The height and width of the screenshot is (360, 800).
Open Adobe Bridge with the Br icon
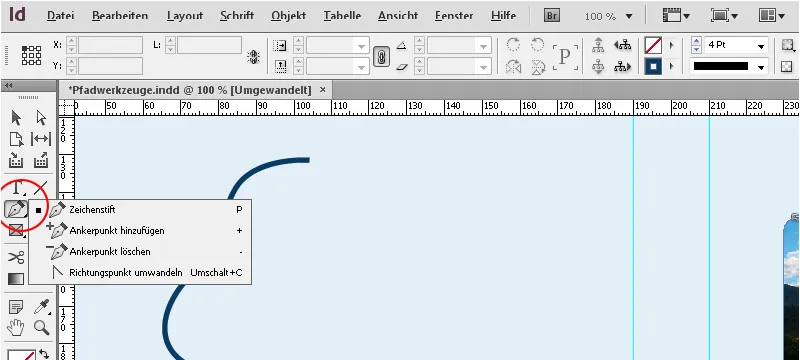tap(551, 16)
